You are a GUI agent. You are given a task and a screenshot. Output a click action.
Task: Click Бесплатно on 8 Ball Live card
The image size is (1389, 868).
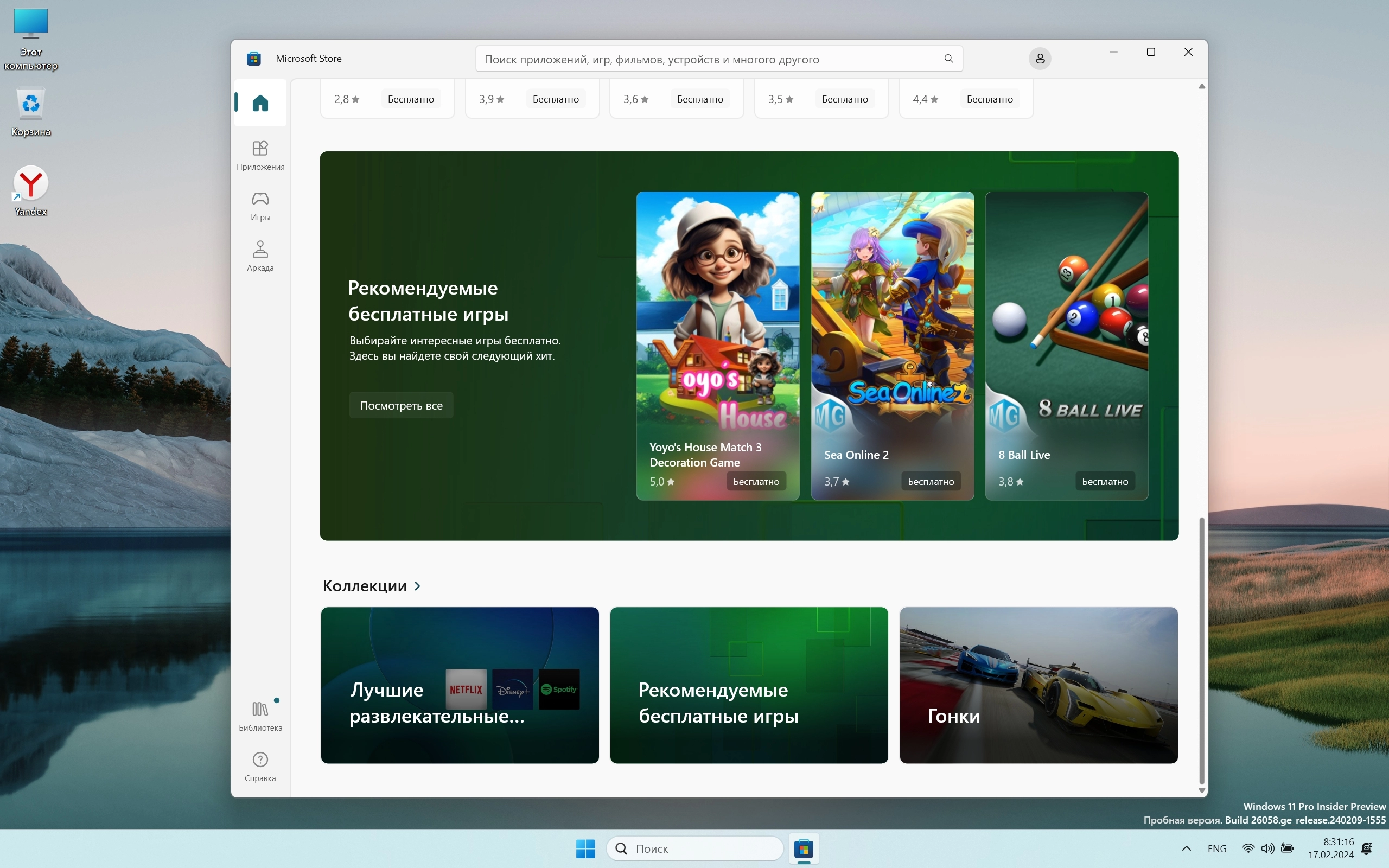(x=1104, y=481)
